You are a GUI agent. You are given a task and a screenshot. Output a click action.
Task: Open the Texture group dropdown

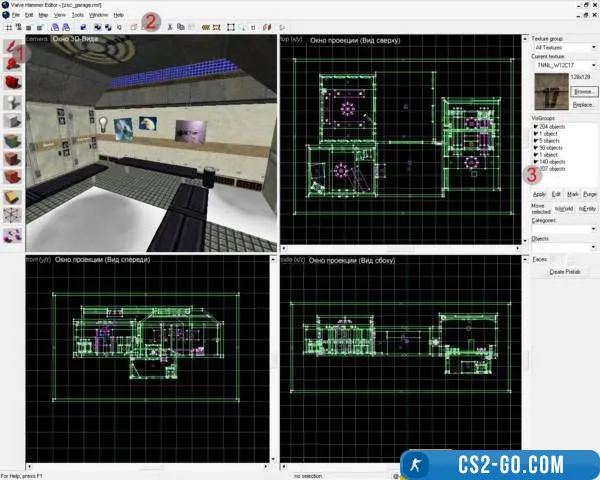(x=565, y=47)
